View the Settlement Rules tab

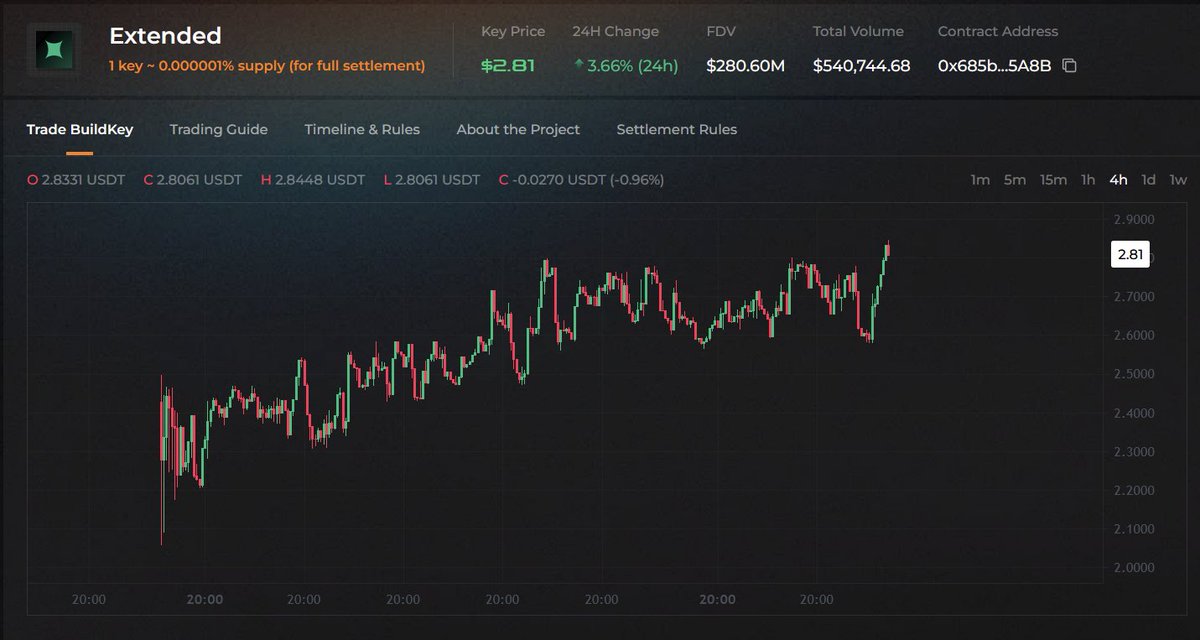tap(677, 129)
